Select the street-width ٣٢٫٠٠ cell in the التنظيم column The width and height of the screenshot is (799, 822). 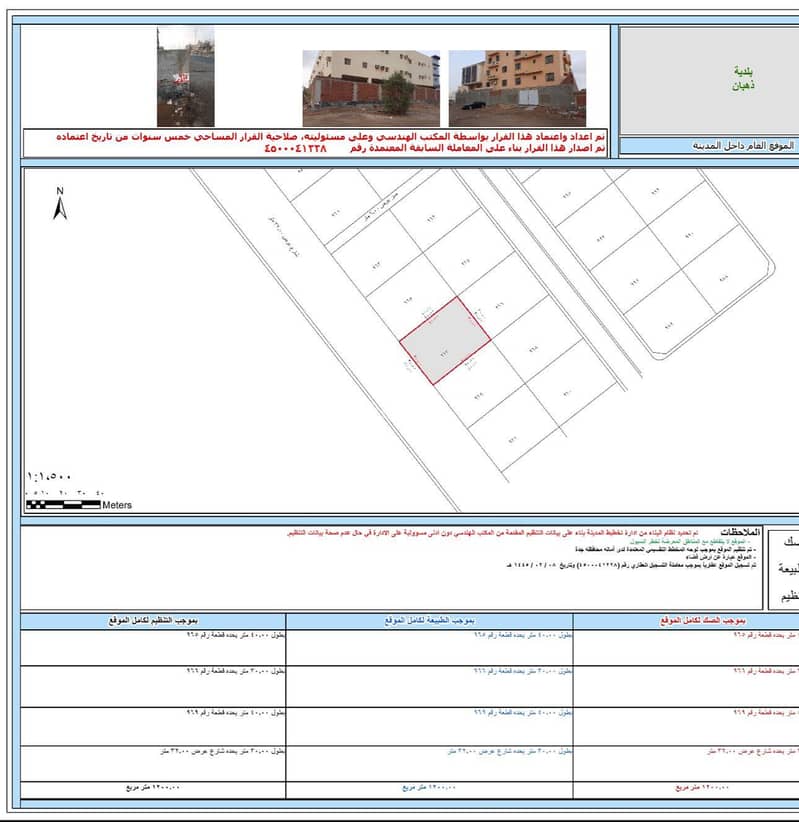153,764
